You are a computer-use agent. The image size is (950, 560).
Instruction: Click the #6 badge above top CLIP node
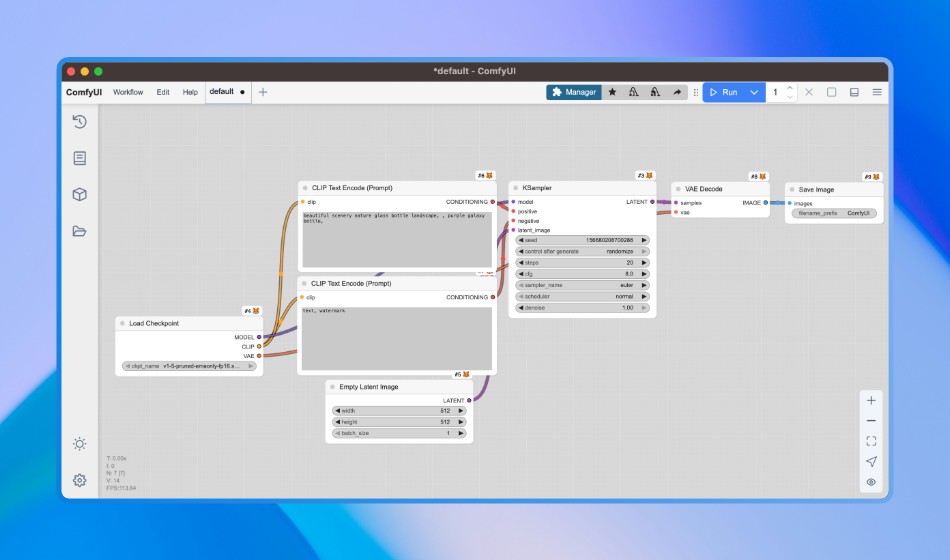coord(485,175)
